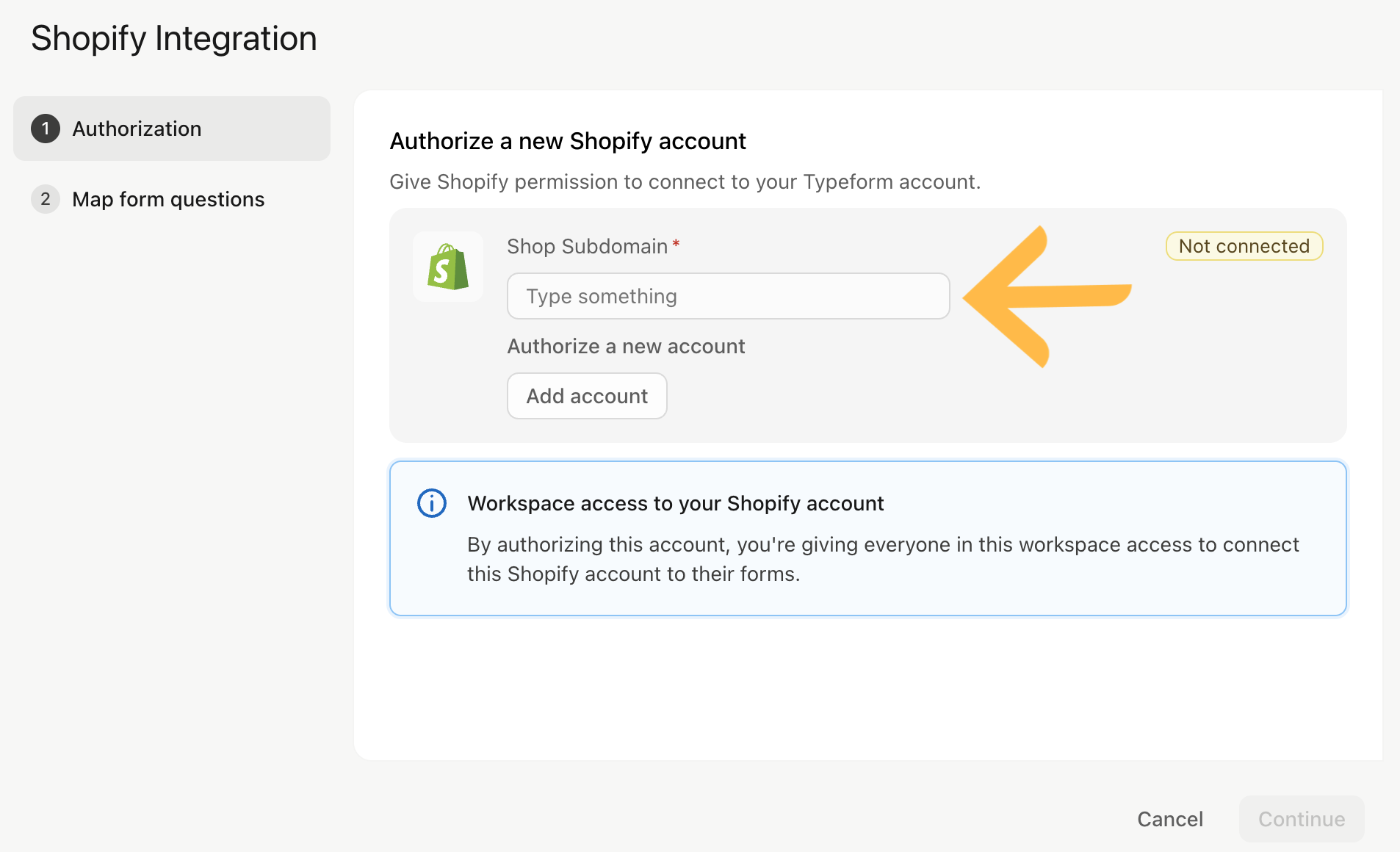Click 'Workspace access to your Shopify account' title
Viewport: 1400px width, 852px height.
click(x=676, y=503)
